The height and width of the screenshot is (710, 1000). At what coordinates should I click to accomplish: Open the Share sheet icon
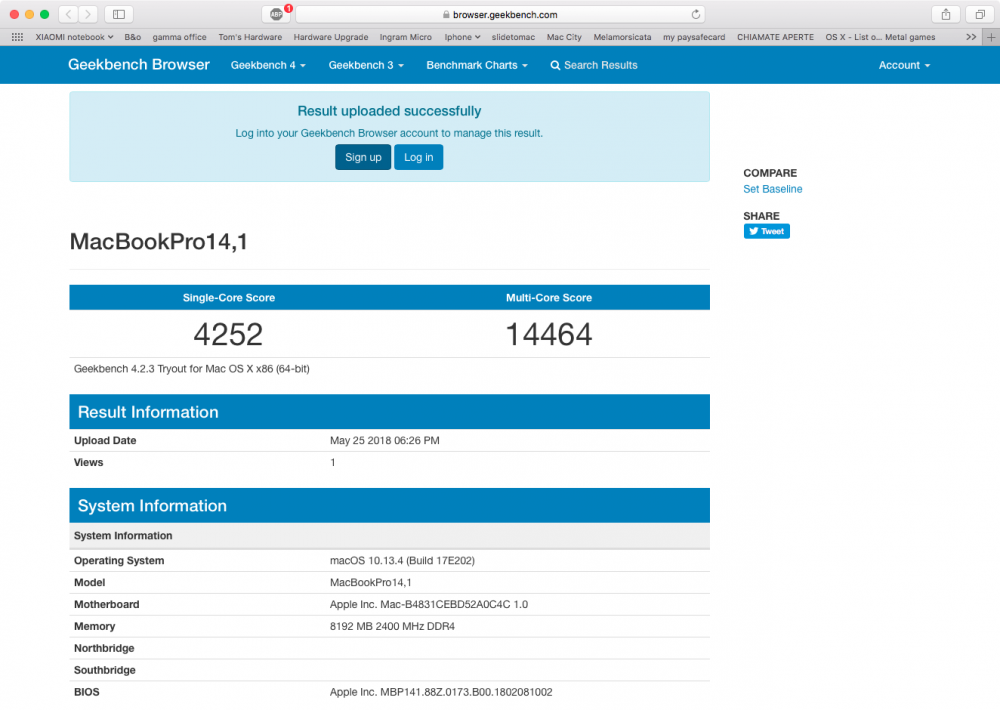pyautogui.click(x=946, y=14)
